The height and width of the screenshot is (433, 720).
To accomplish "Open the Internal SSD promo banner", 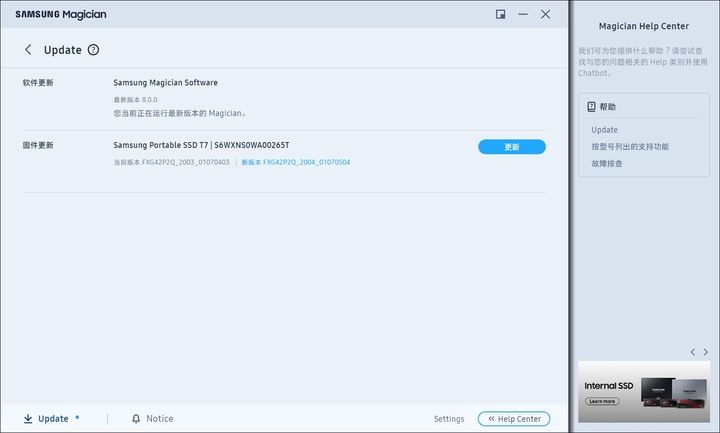I will (644, 392).
